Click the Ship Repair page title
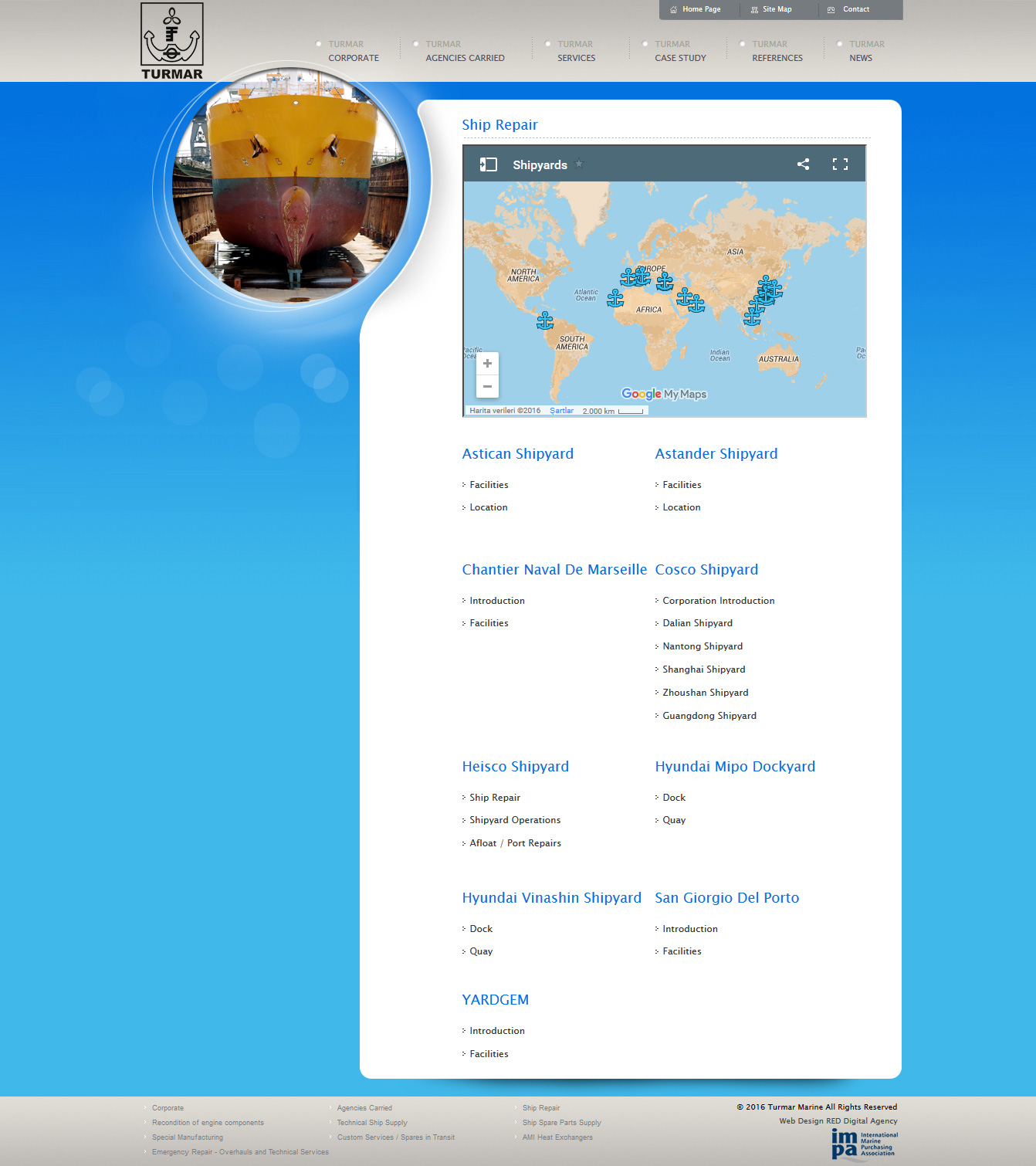The image size is (1036, 1166). point(499,125)
